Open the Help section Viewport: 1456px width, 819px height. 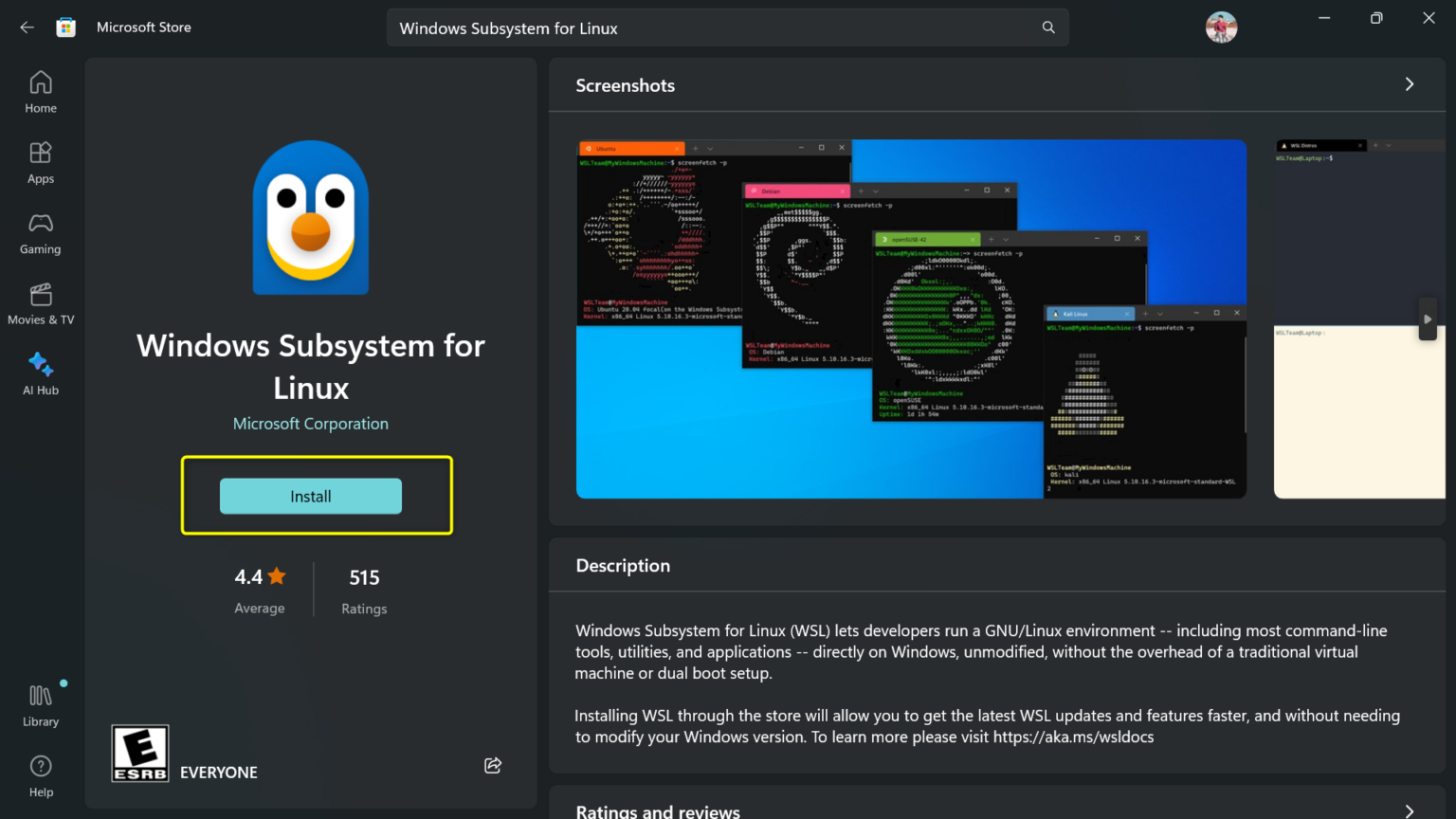(x=40, y=775)
